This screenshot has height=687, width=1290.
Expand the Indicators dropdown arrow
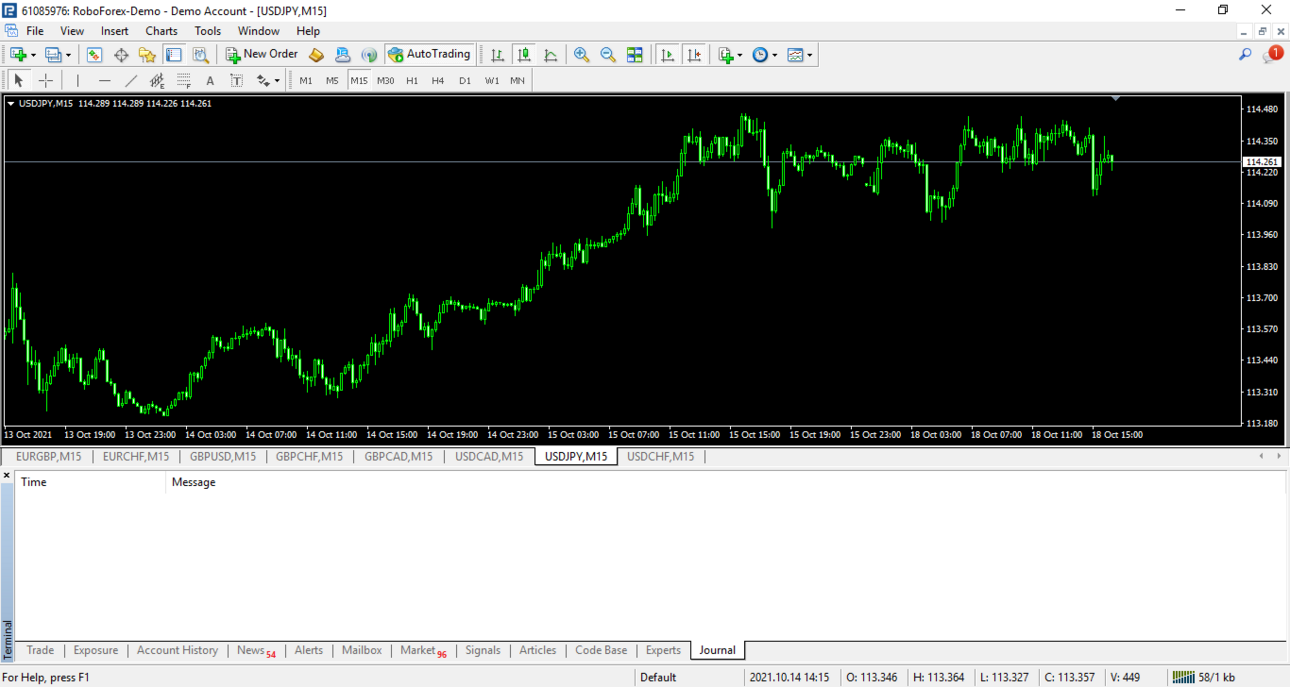point(740,55)
